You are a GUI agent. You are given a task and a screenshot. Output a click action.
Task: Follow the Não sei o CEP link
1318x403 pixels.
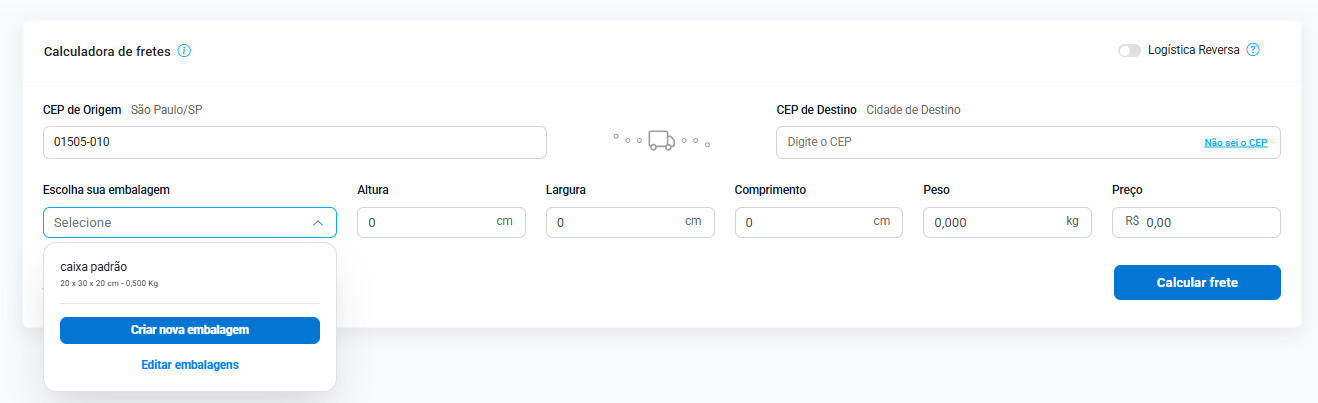coord(1235,143)
